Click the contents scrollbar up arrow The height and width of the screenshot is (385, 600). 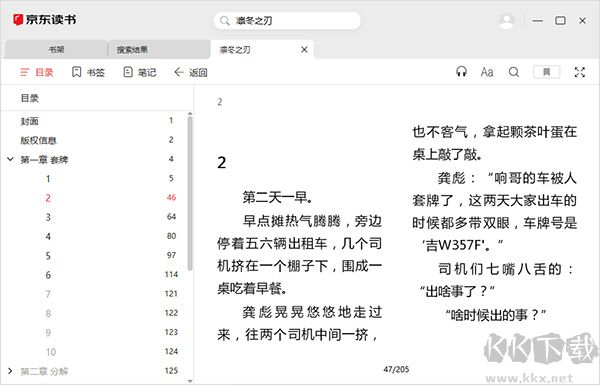click(x=190, y=114)
